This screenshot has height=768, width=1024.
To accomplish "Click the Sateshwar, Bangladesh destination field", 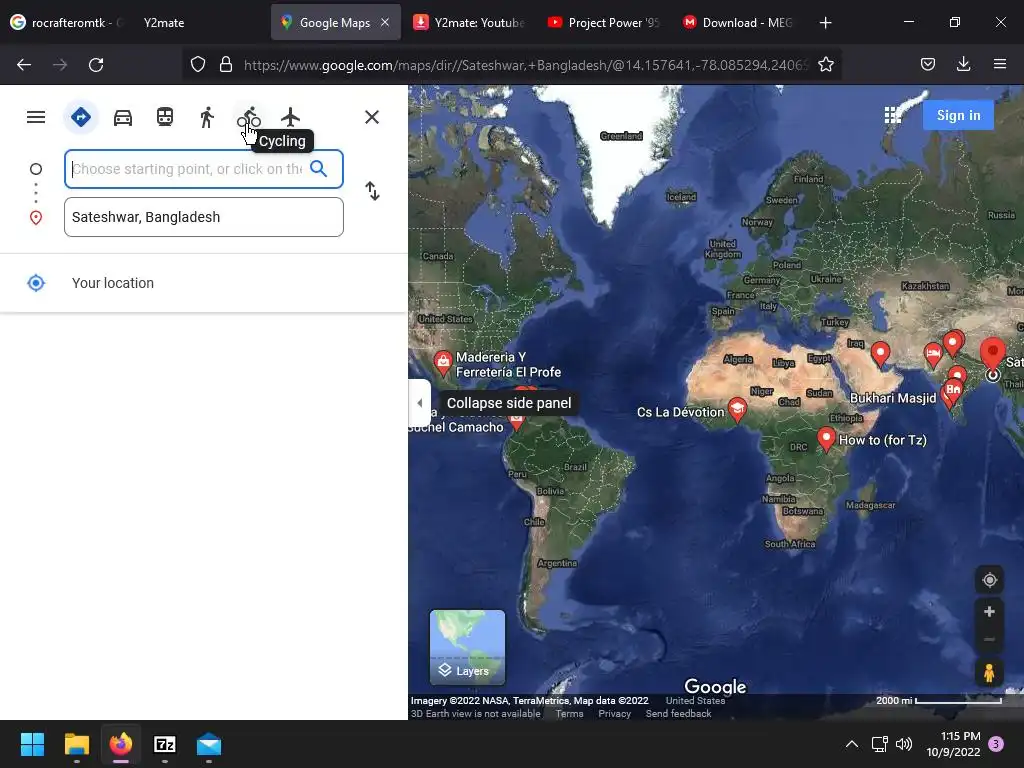I will point(204,217).
